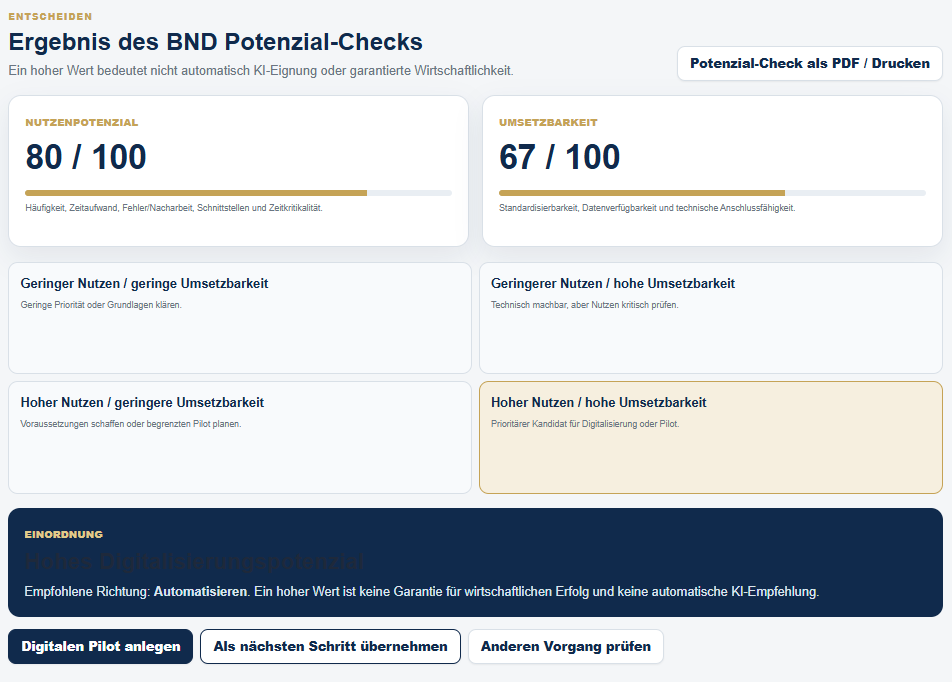Screen dimensions: 952x682
Task: Open the 'Geringer Nutzen / geringe Umsetzbarkeit' card
Action: [x=240, y=318]
